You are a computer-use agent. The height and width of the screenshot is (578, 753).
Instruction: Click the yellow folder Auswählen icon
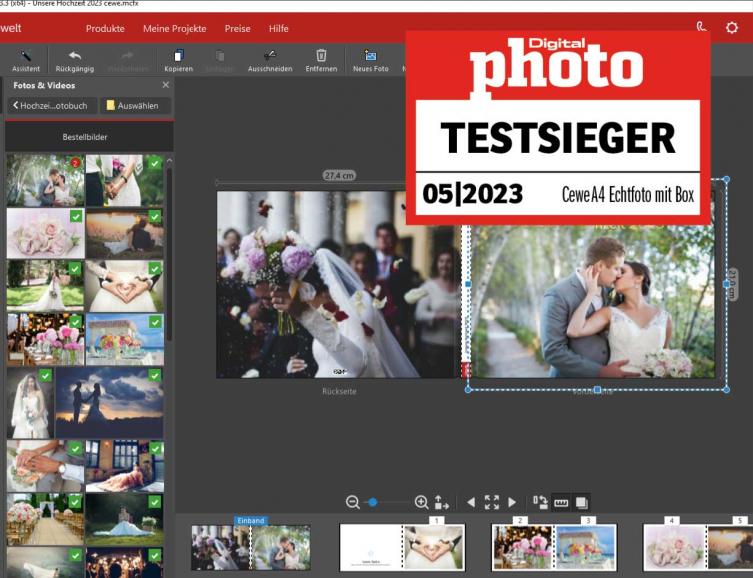click(x=110, y=105)
